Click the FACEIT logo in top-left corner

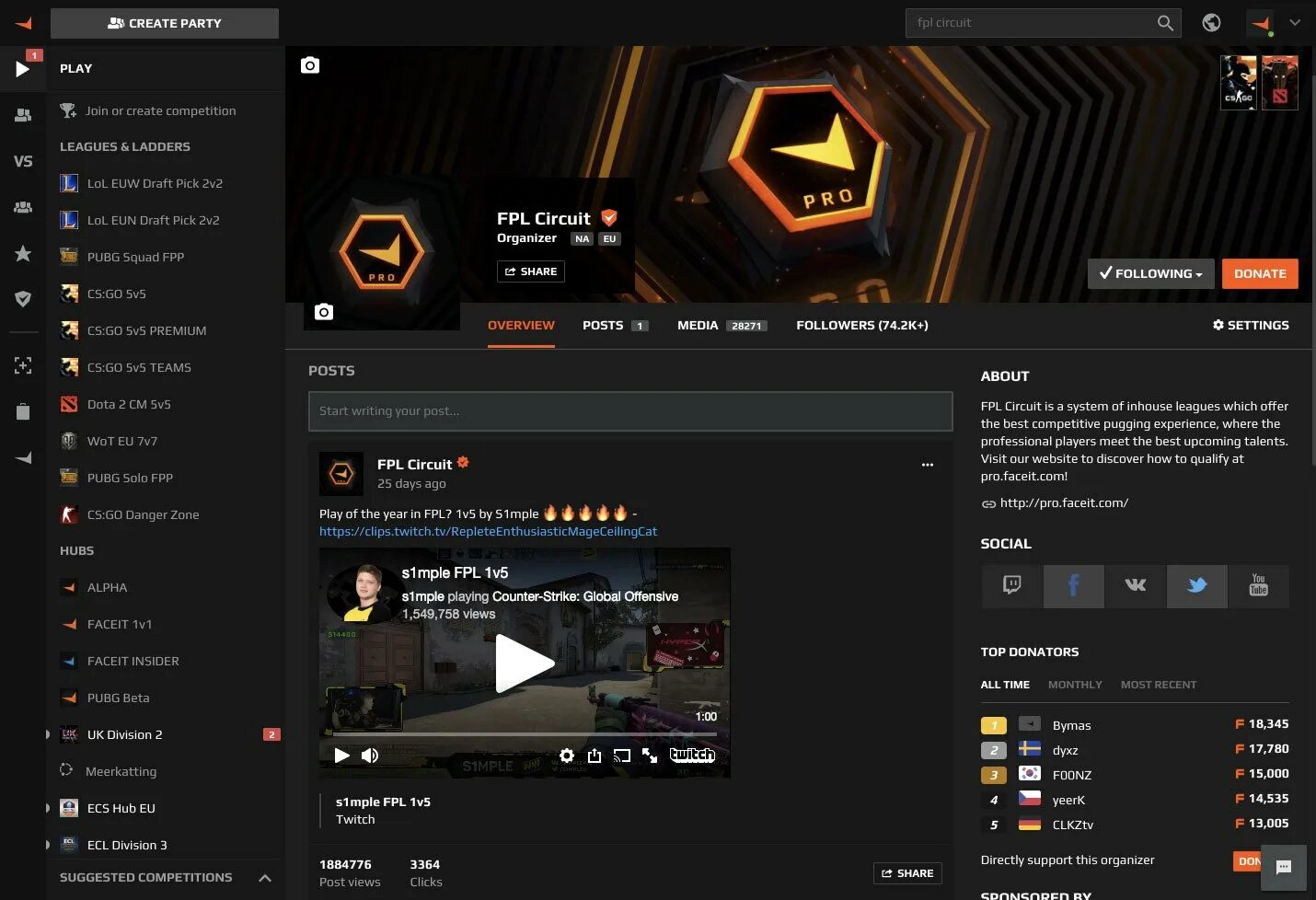[x=23, y=23]
